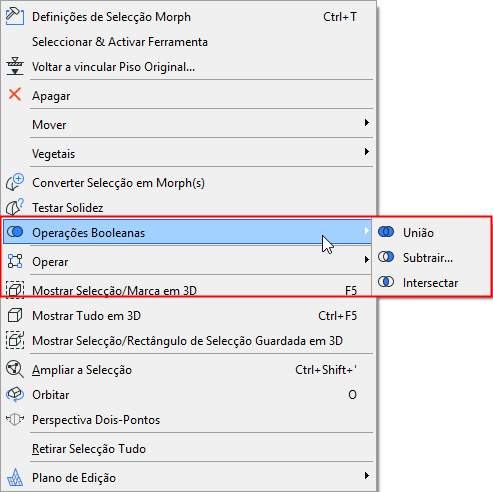The height and width of the screenshot is (492, 493).
Task: Open the Vegetais menu entry
Action: pyautogui.click(x=188, y=154)
